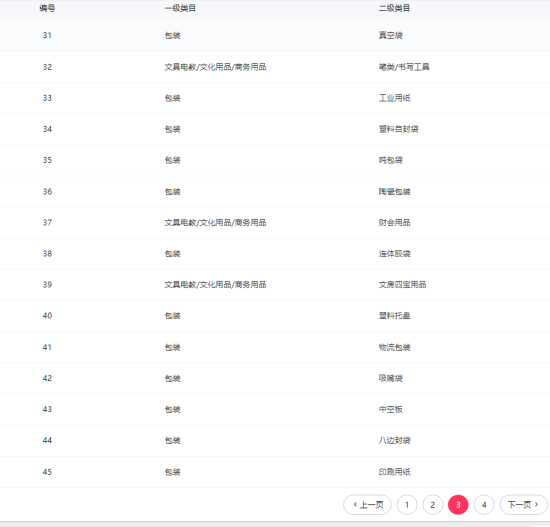
Task: Click 财会用品 in the second-level column
Action: coord(395,222)
